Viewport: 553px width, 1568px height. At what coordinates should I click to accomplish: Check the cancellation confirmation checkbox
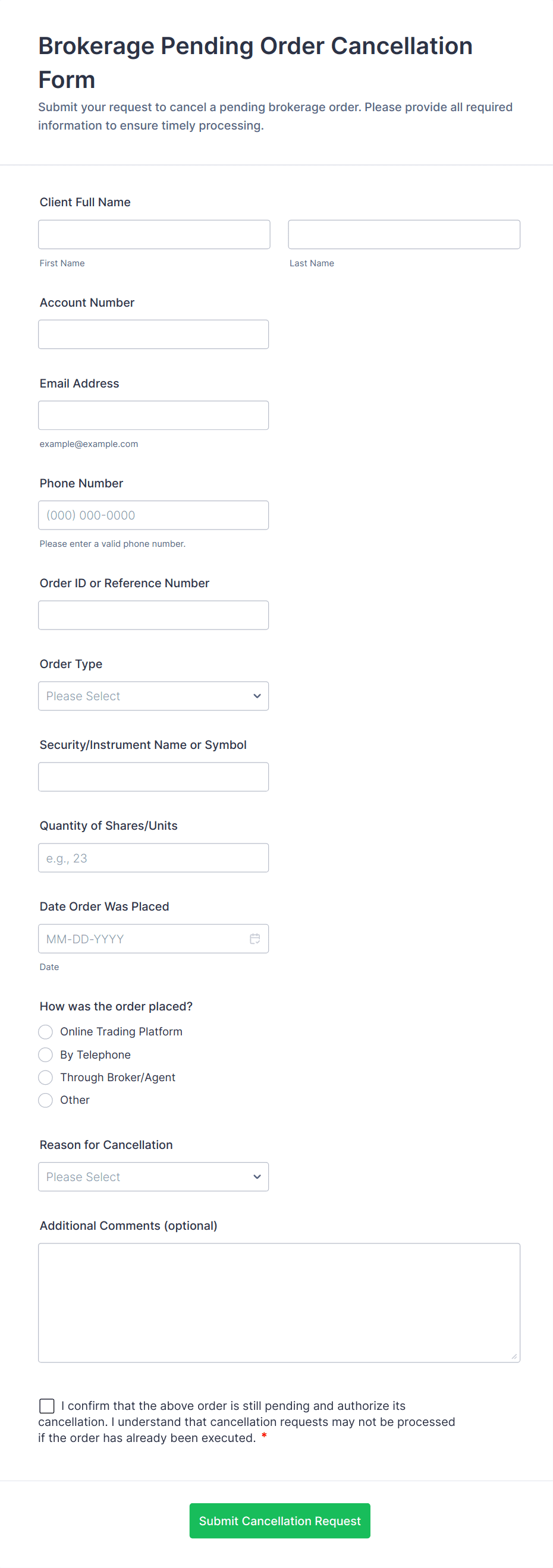(x=47, y=1406)
